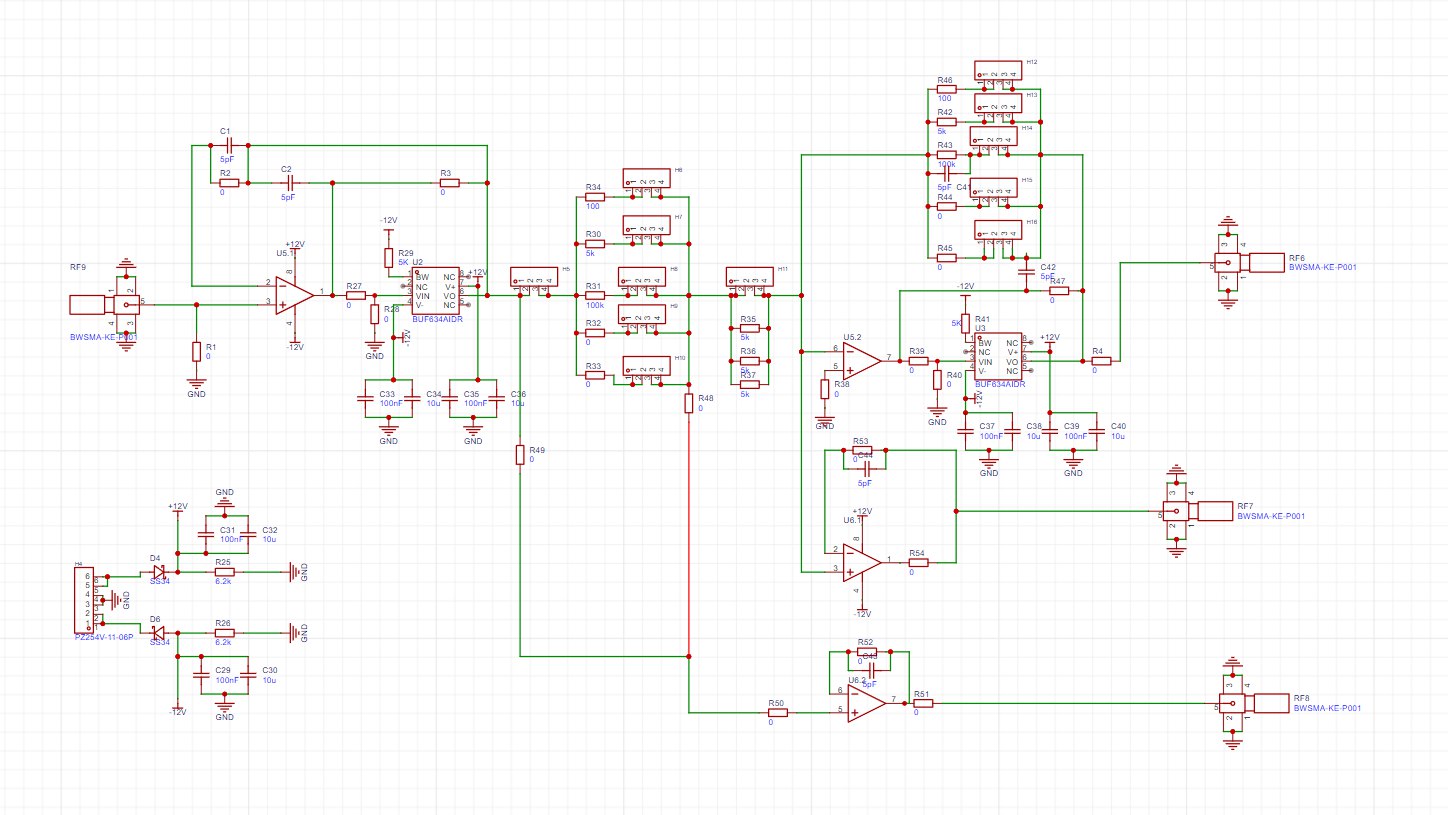The width and height of the screenshot is (1448, 815).
Task: Pick the D4 SS34 diode symbol
Action: [x=158, y=573]
